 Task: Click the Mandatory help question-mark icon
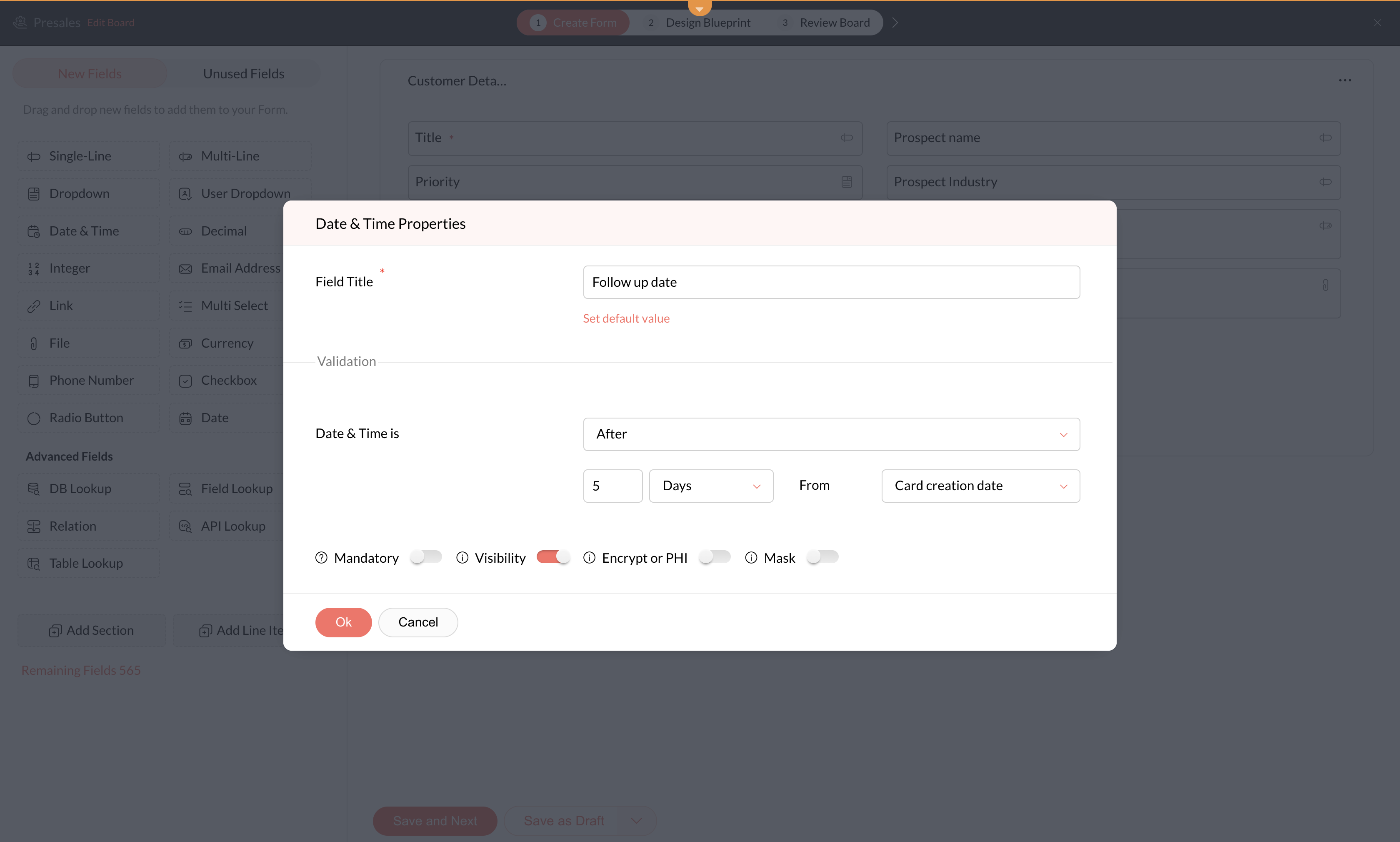click(x=321, y=558)
